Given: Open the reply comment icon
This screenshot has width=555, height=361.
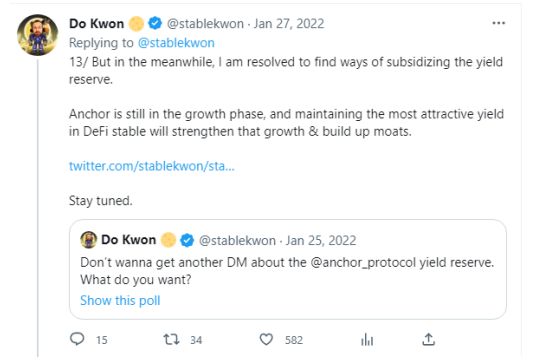Looking at the screenshot, I should point(77,339).
